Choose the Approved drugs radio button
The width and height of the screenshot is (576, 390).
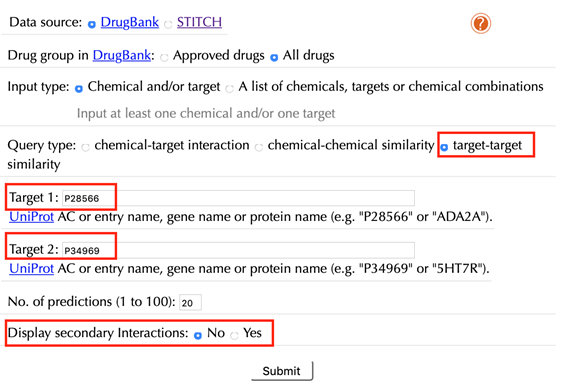pyautogui.click(x=164, y=58)
